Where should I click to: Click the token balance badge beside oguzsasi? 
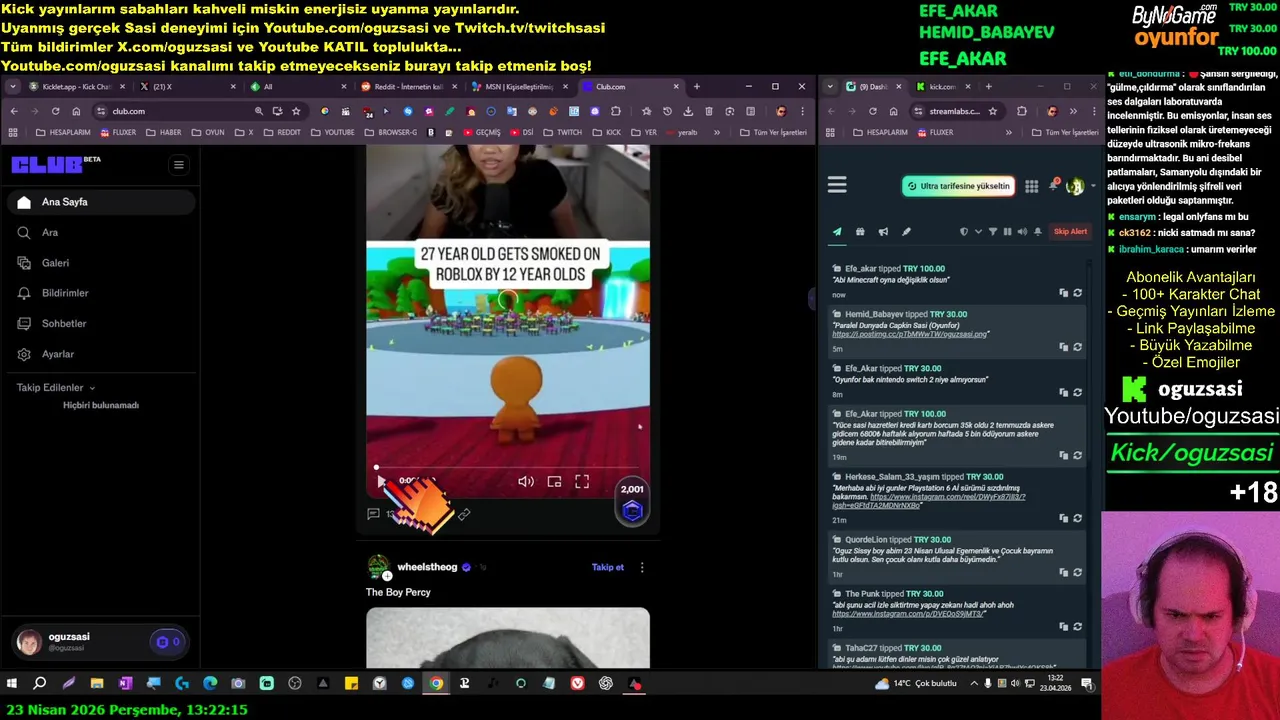(168, 642)
